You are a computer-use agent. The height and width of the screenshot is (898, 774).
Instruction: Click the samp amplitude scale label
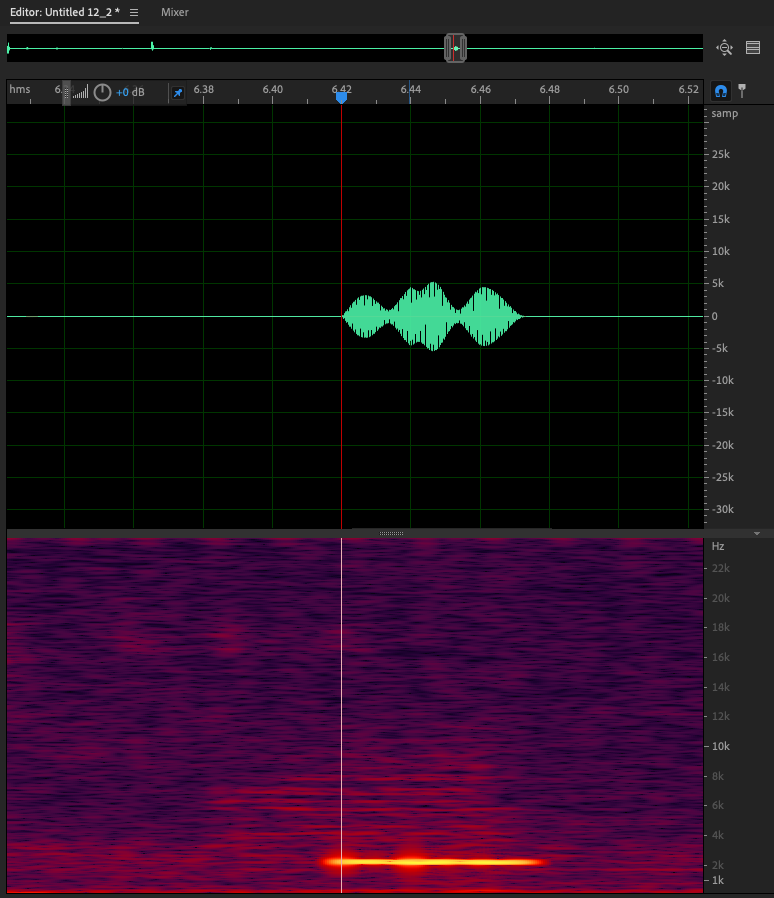pos(724,113)
